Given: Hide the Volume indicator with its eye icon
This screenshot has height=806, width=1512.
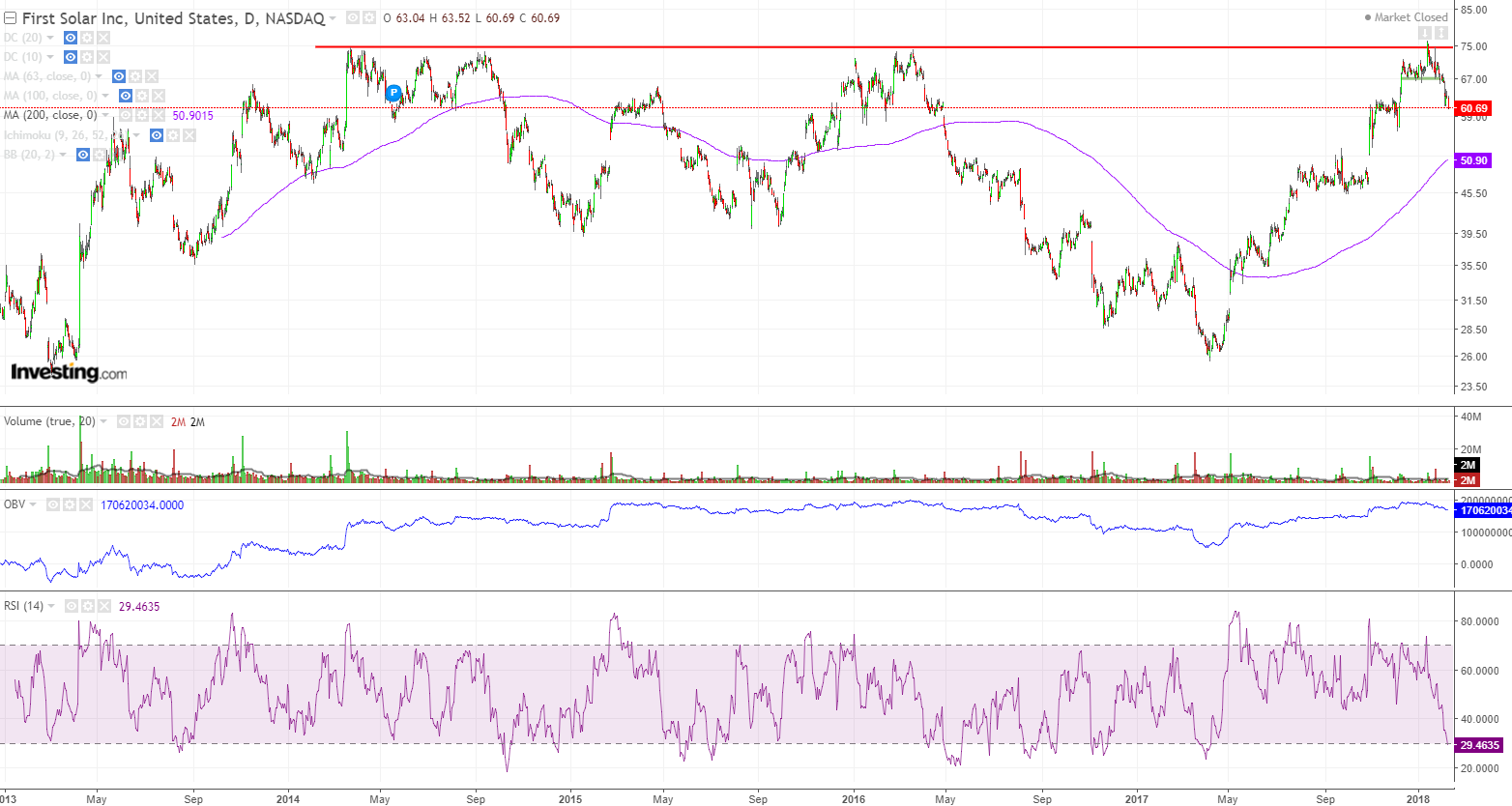Looking at the screenshot, I should pyautogui.click(x=124, y=421).
